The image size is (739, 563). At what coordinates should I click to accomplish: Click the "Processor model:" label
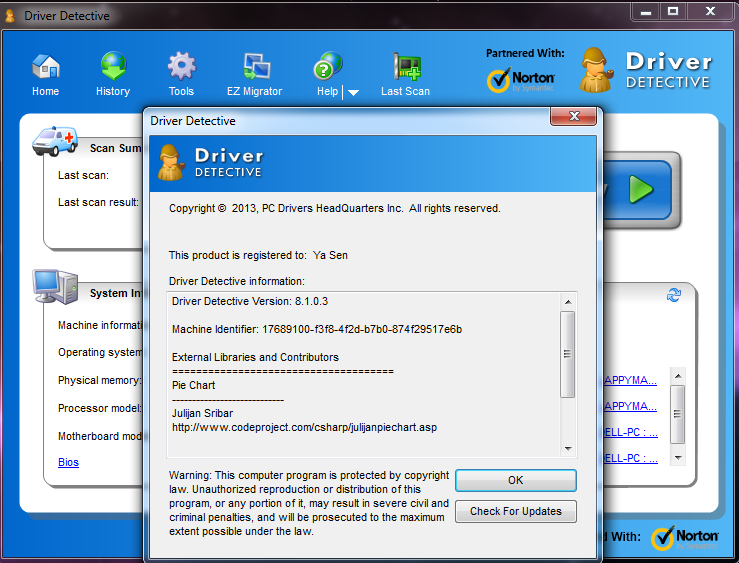(x=100, y=408)
